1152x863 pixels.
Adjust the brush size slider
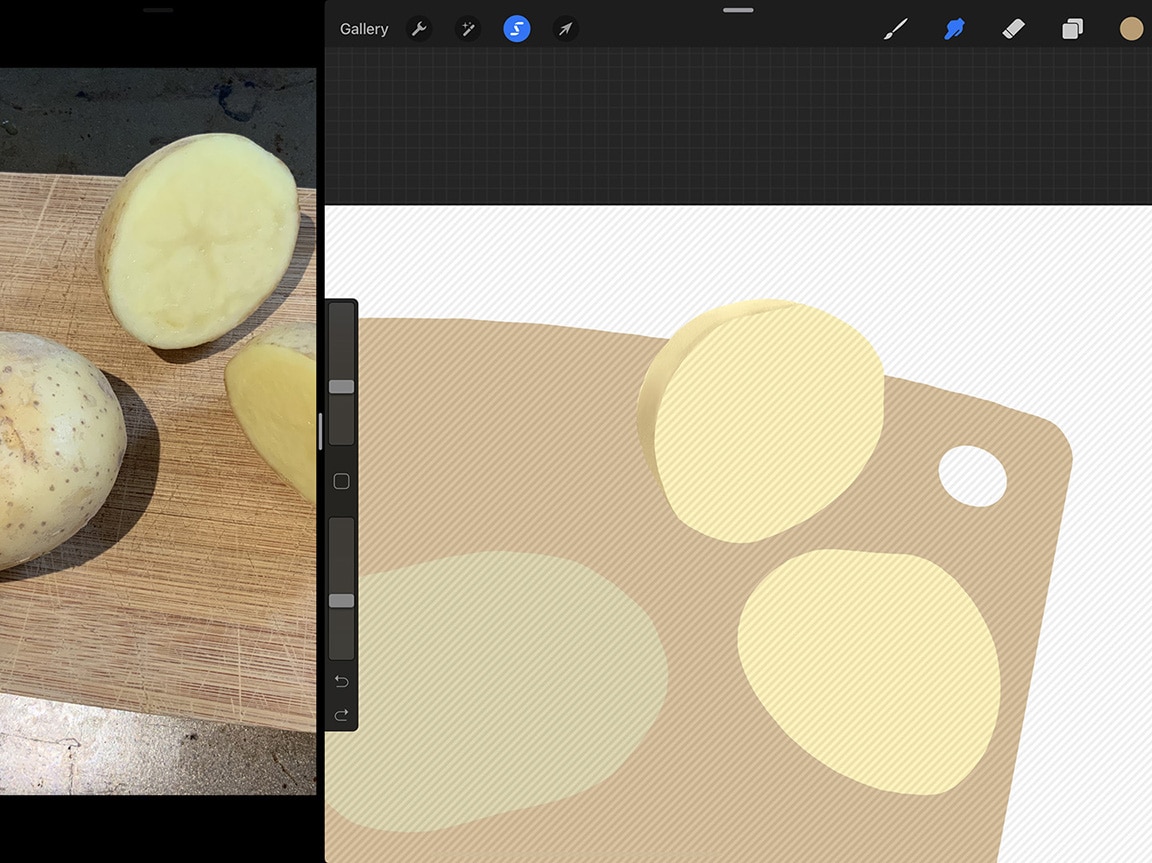(340, 385)
